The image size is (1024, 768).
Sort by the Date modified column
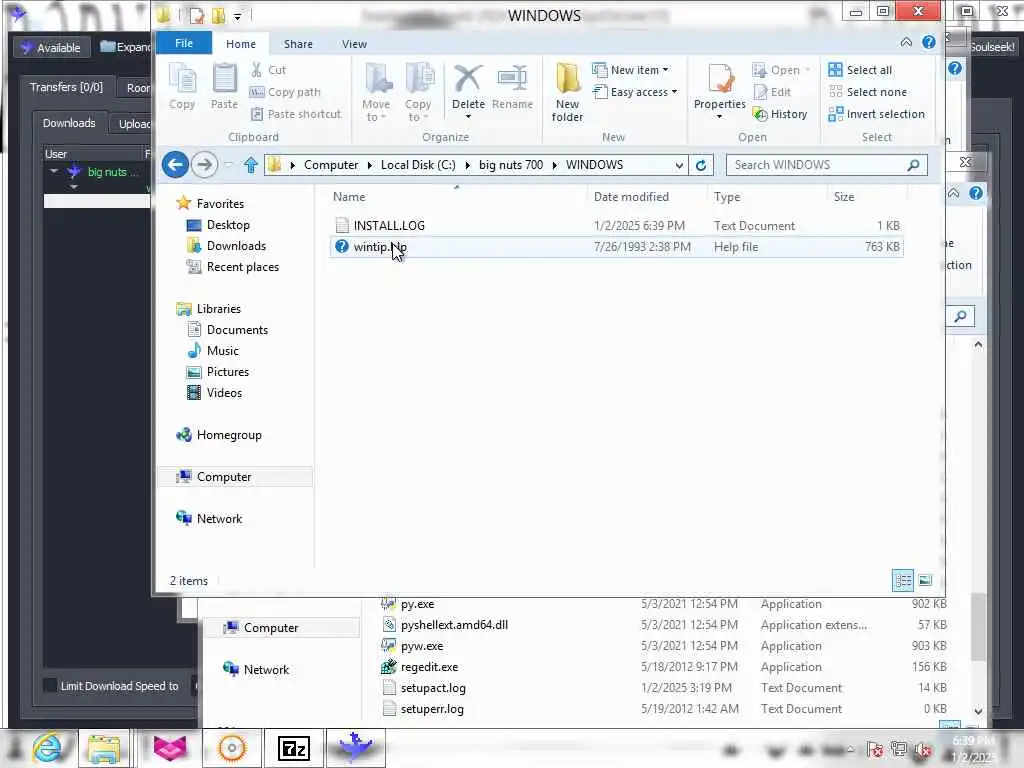647,197
